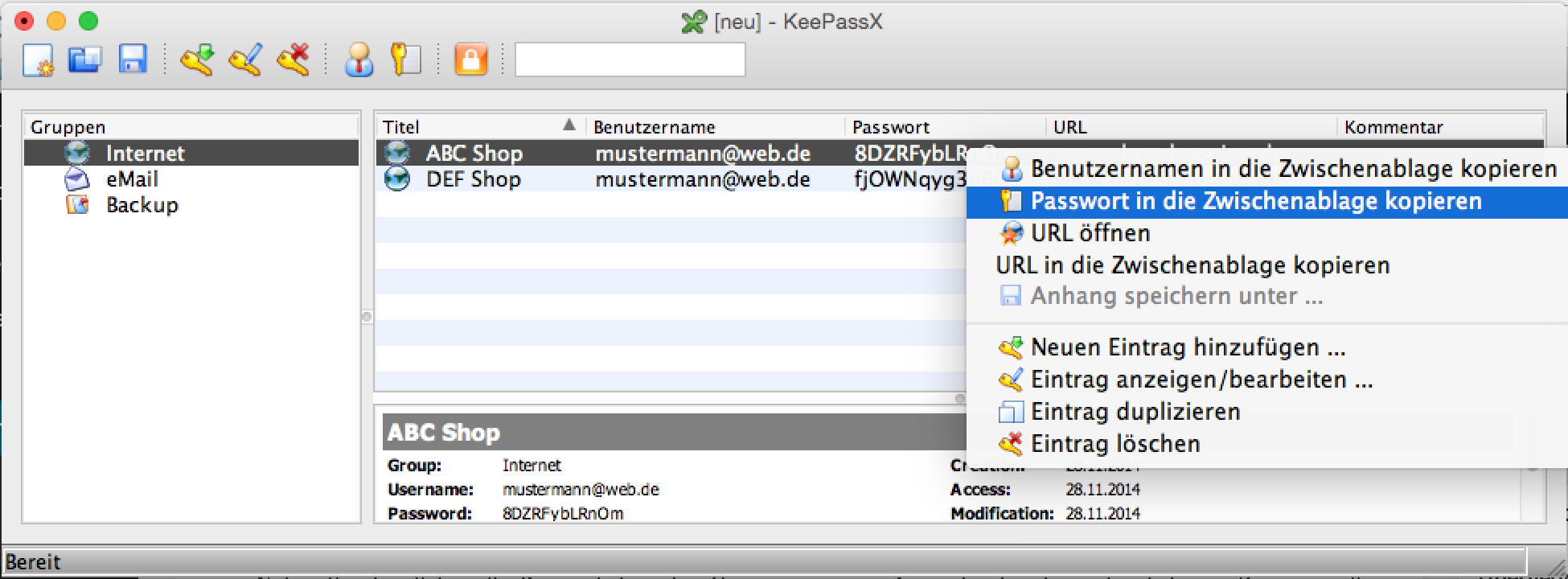Choose URL öffnen from context menu

1267,233
